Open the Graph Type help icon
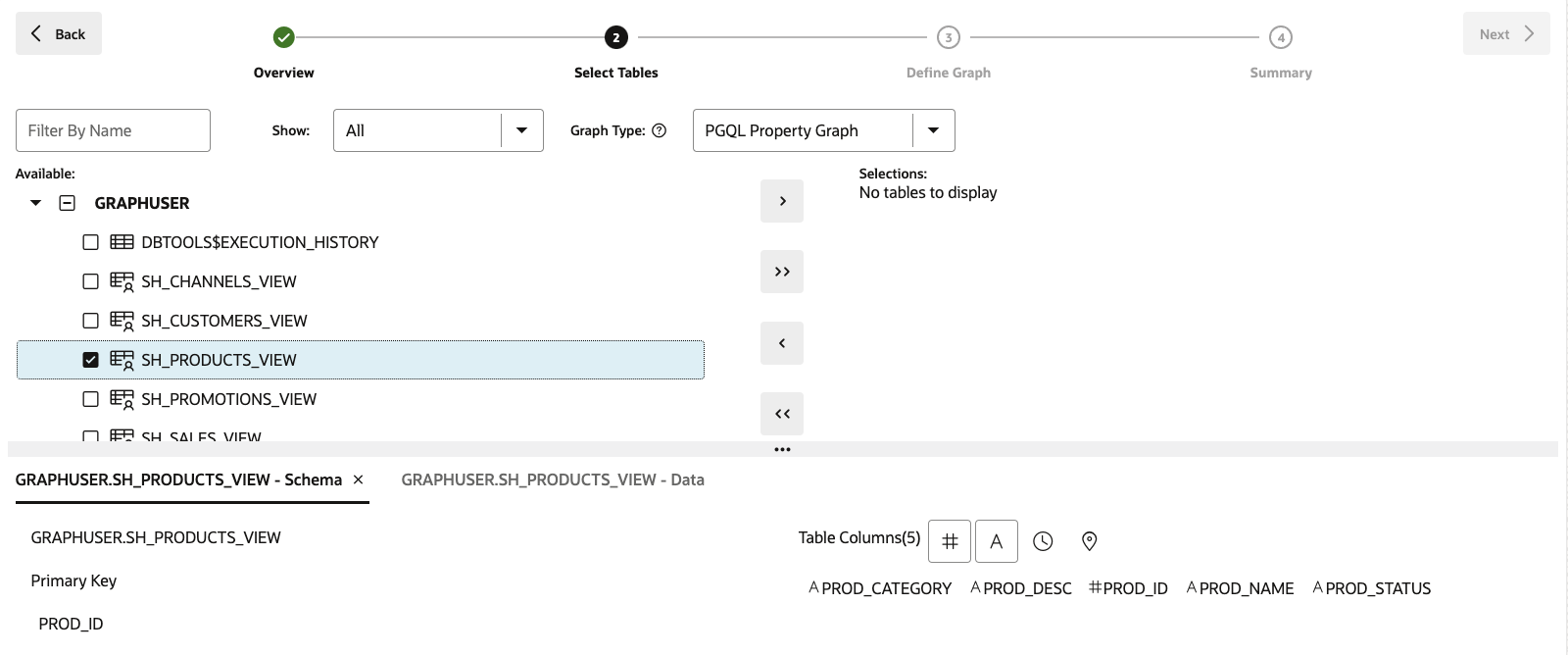This screenshot has width=1568, height=655. (660, 130)
